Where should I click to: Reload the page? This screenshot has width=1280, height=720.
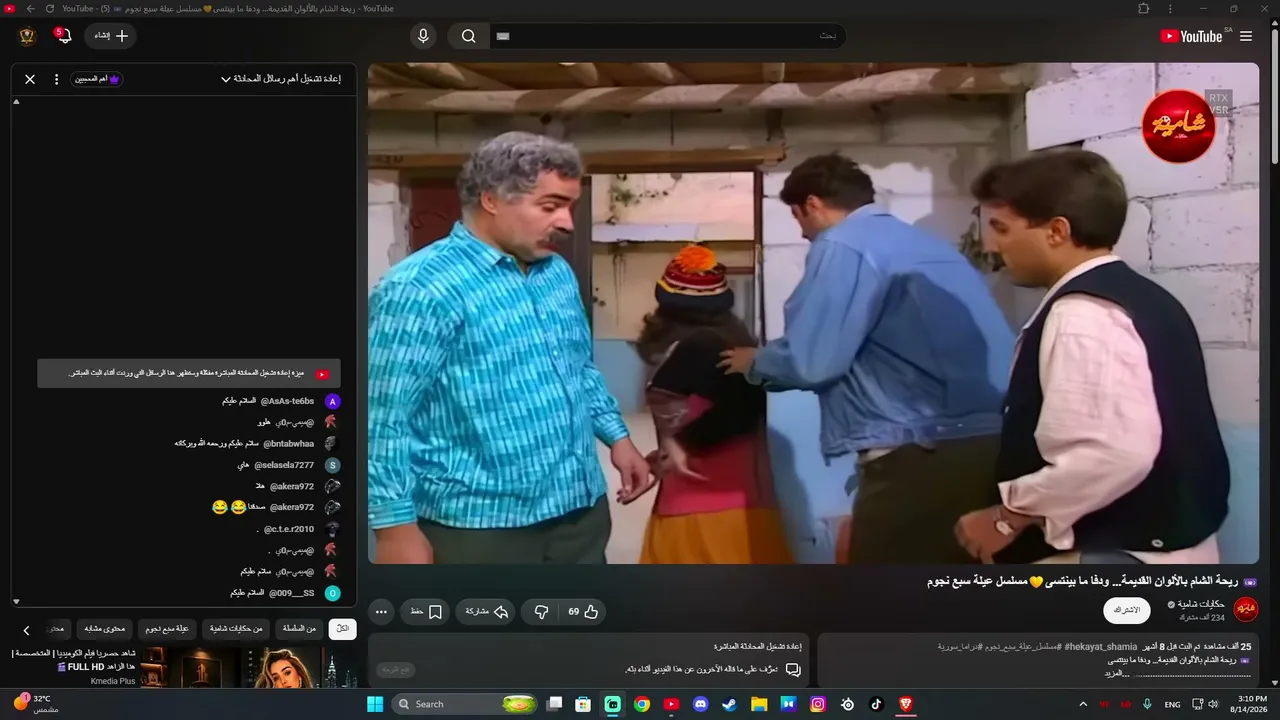pyautogui.click(x=49, y=9)
